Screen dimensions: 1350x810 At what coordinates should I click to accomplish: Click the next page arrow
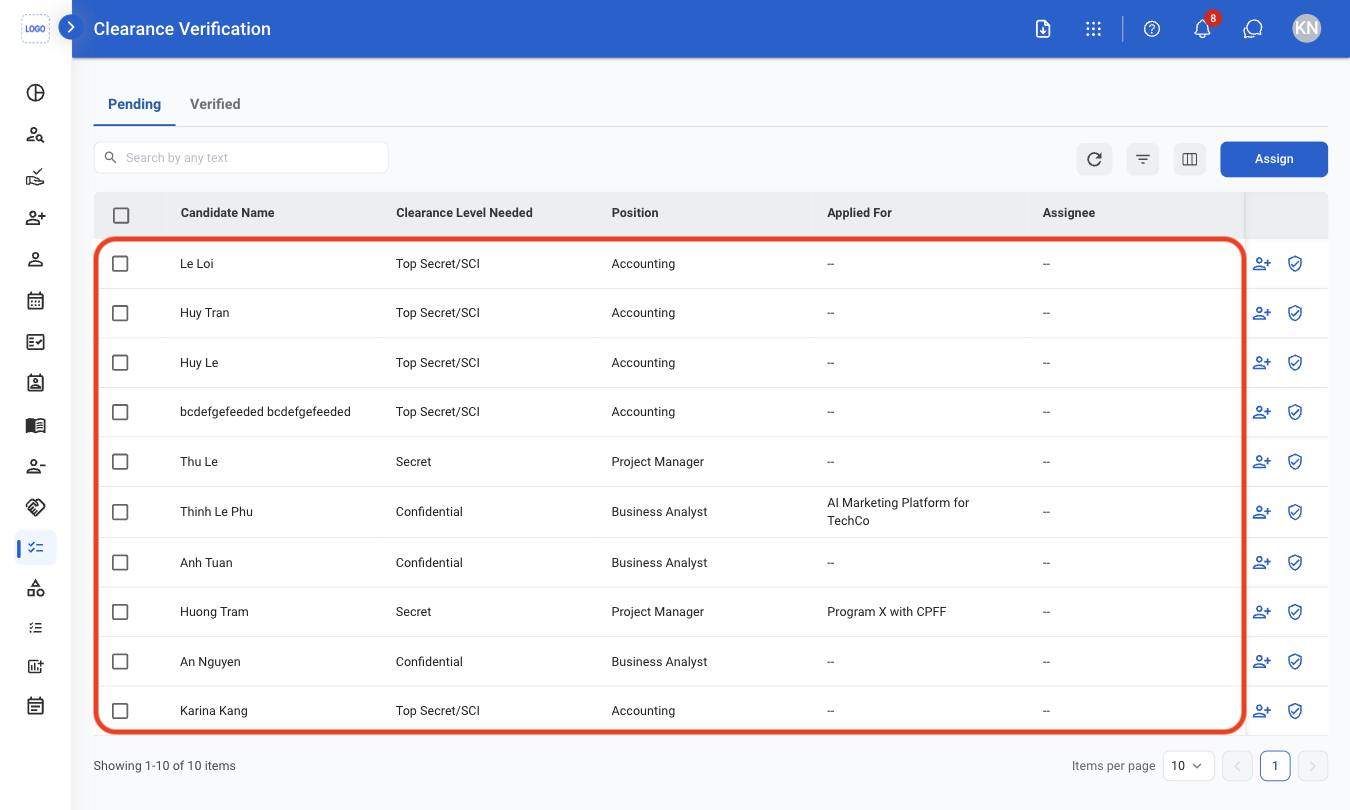tap(1312, 766)
